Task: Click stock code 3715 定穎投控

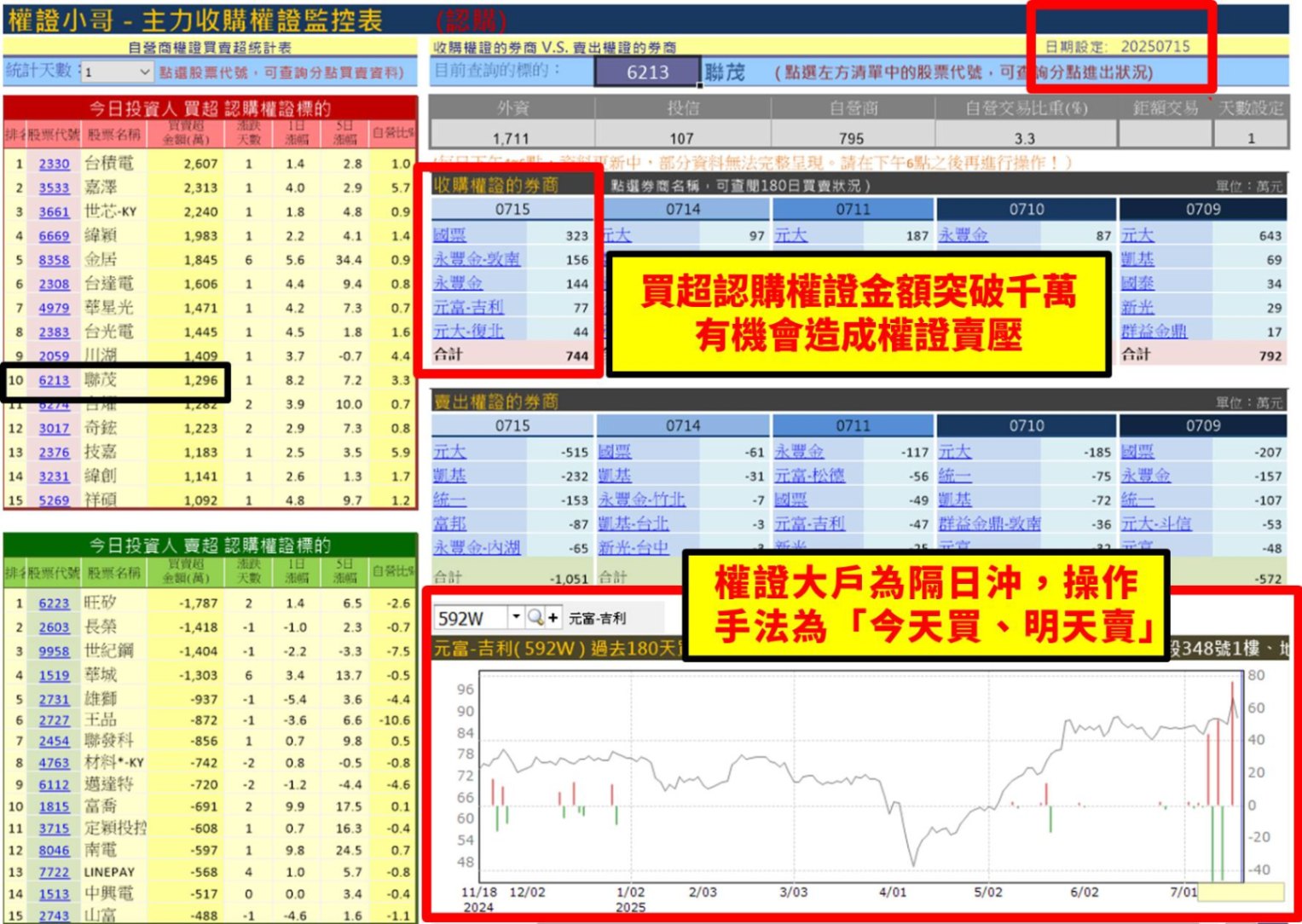Action: tap(54, 829)
